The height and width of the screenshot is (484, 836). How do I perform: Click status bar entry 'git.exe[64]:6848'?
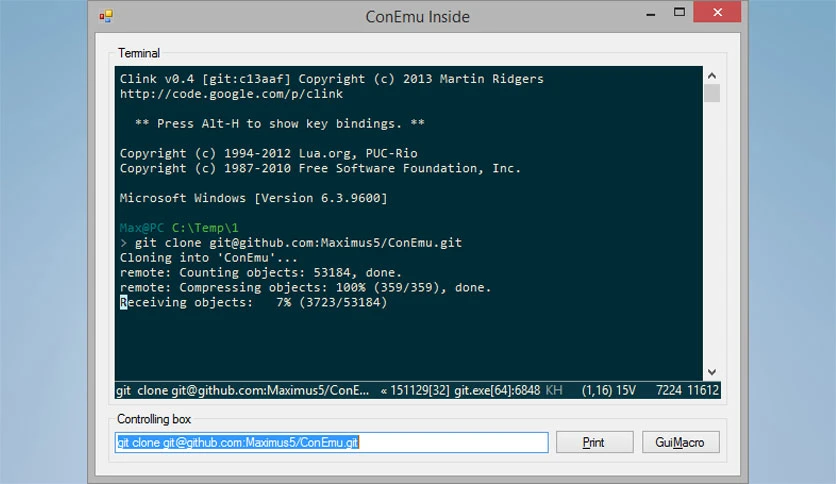click(x=497, y=390)
